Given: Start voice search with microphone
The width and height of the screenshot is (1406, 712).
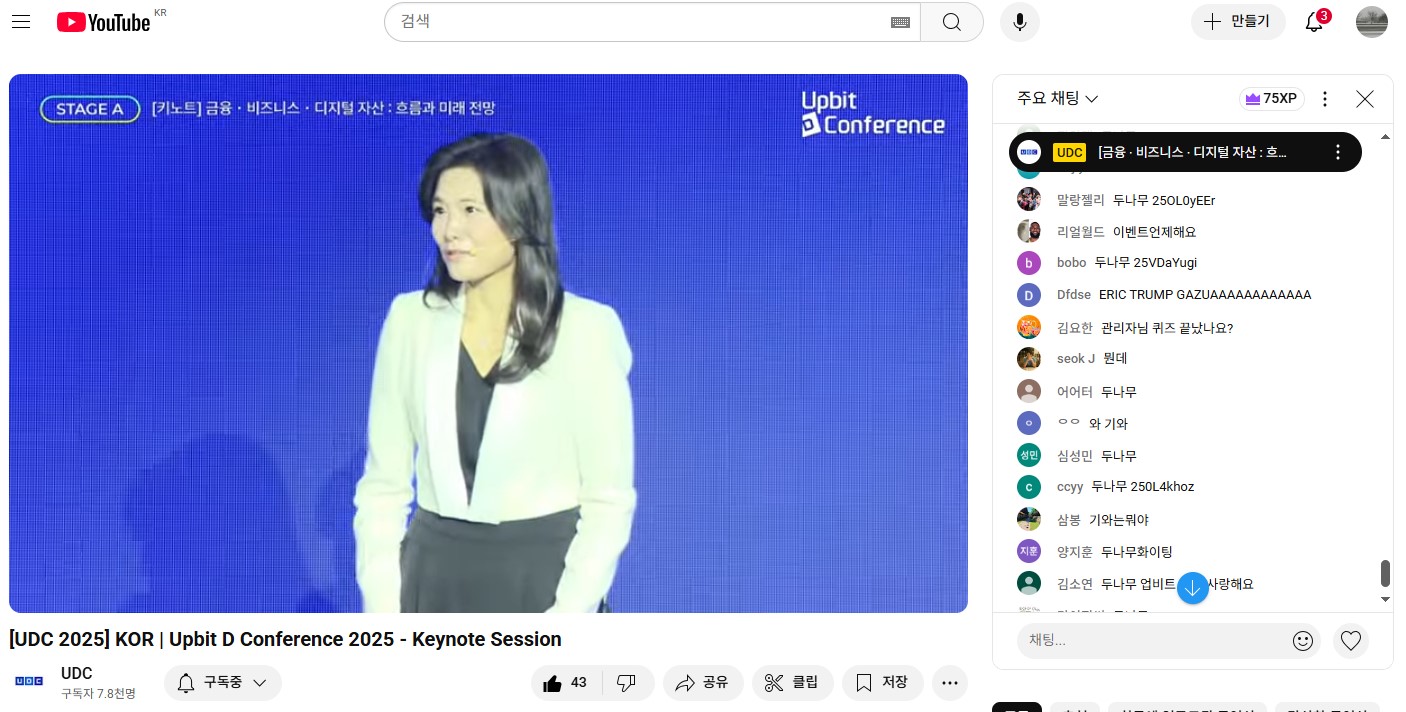Looking at the screenshot, I should 1019,22.
